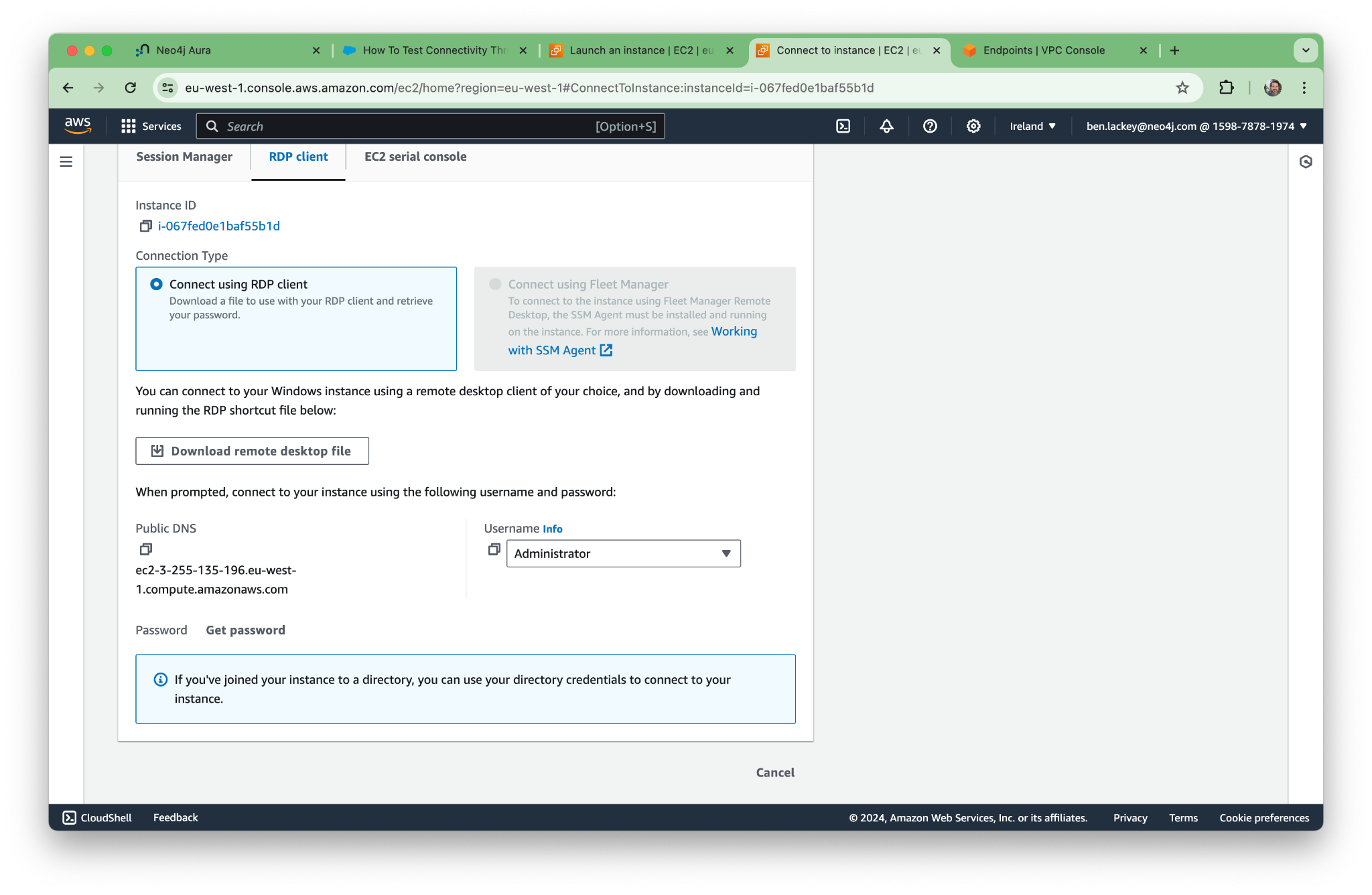Expand the left hamburger navigation menu
This screenshot has height=895, width=1372.
66,161
